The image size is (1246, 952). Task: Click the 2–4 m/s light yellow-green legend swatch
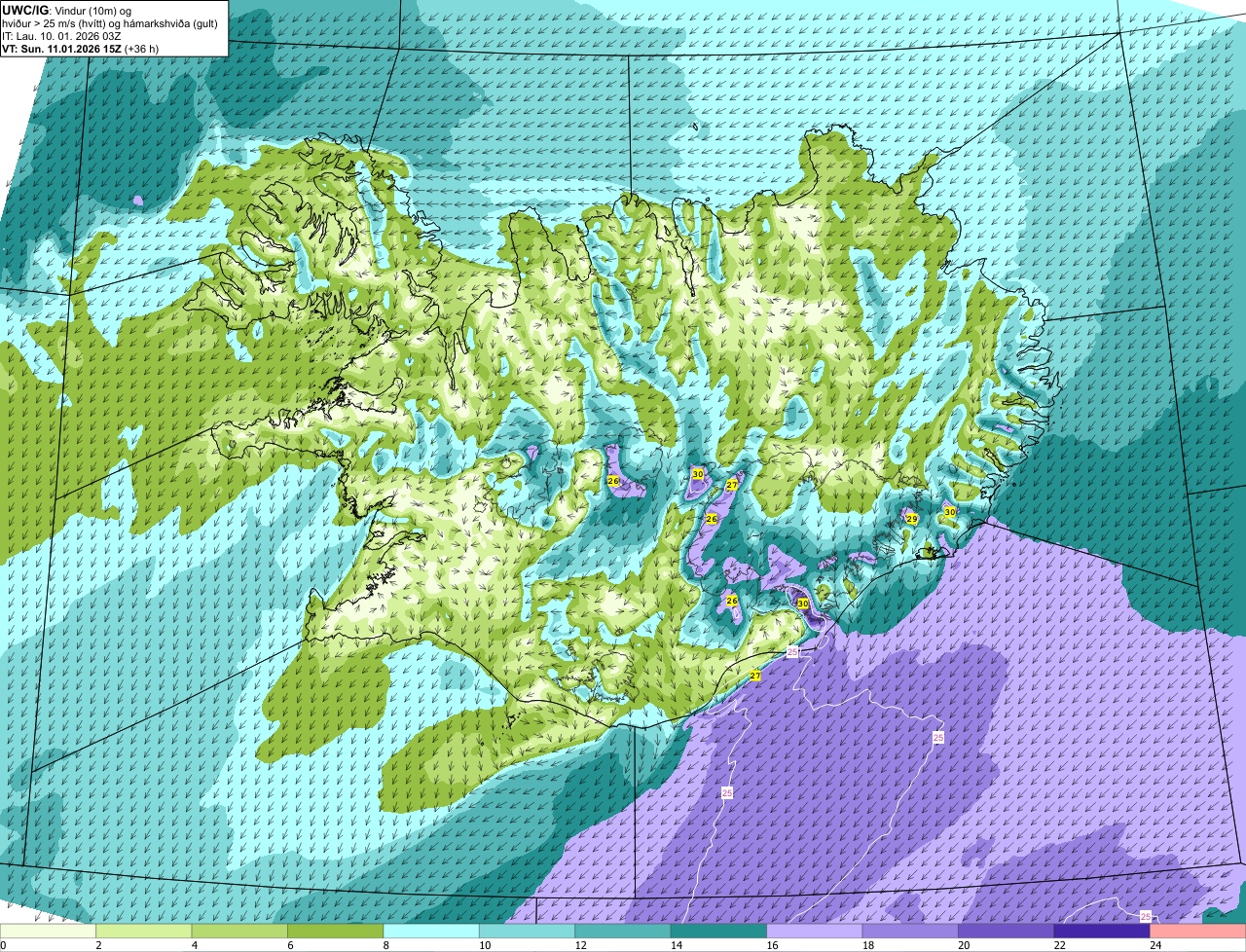click(x=144, y=932)
